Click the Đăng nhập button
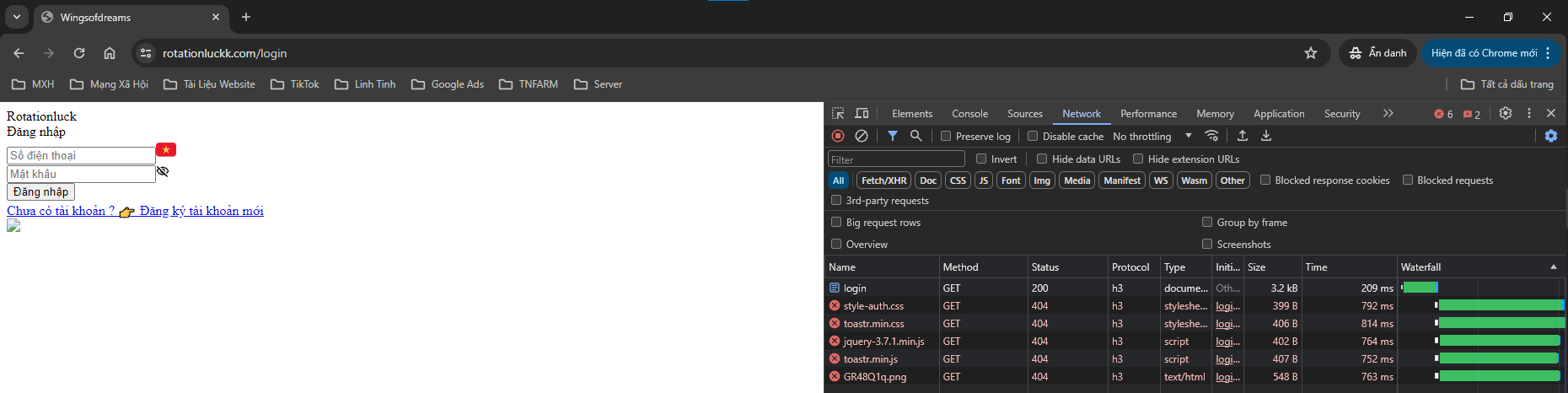1568x393 pixels. (x=40, y=192)
